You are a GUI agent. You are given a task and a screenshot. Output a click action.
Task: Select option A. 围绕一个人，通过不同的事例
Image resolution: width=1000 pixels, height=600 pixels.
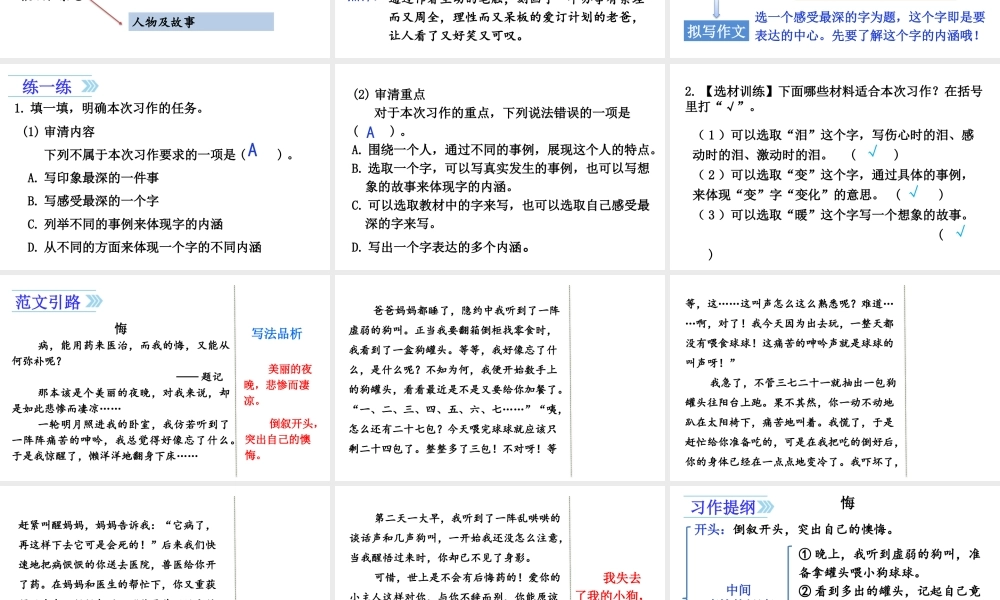(x=504, y=150)
